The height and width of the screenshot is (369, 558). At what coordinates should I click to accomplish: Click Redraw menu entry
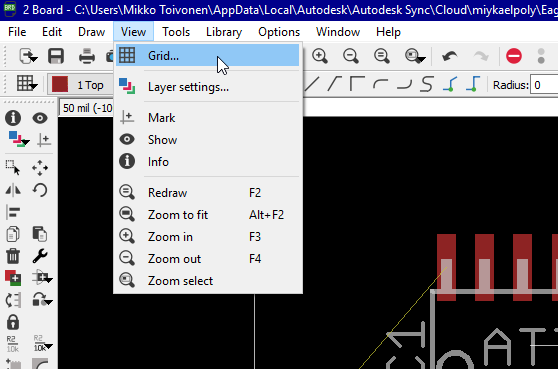(207, 193)
